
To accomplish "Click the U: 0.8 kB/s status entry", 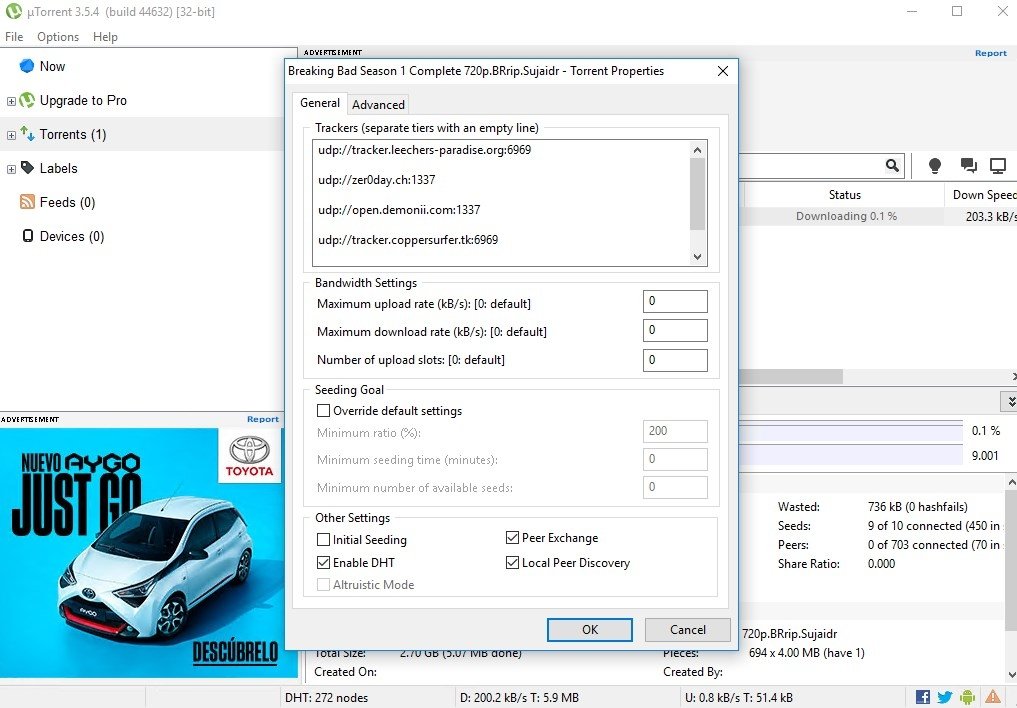I will point(739,698).
